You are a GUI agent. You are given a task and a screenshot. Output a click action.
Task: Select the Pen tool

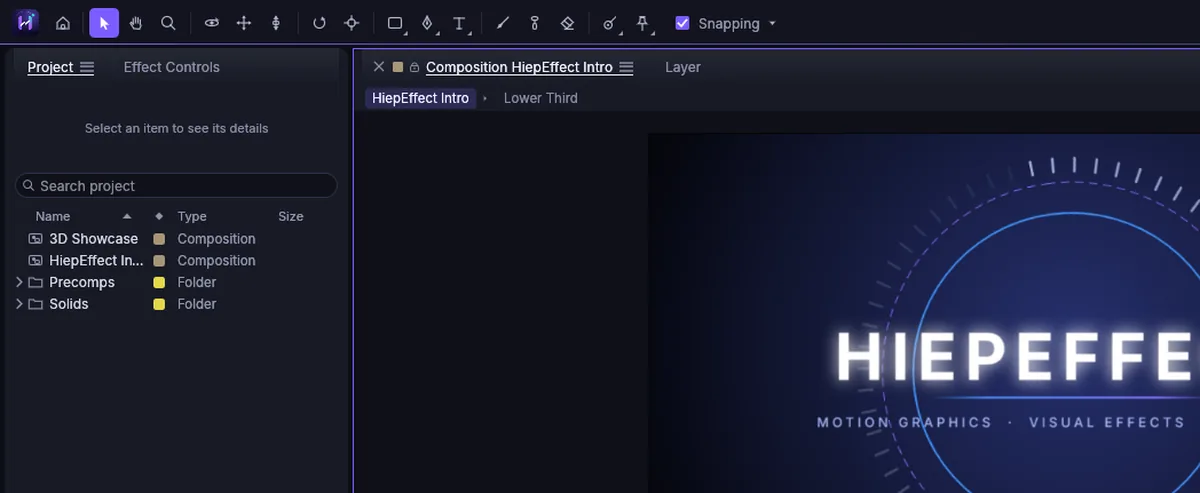point(427,23)
